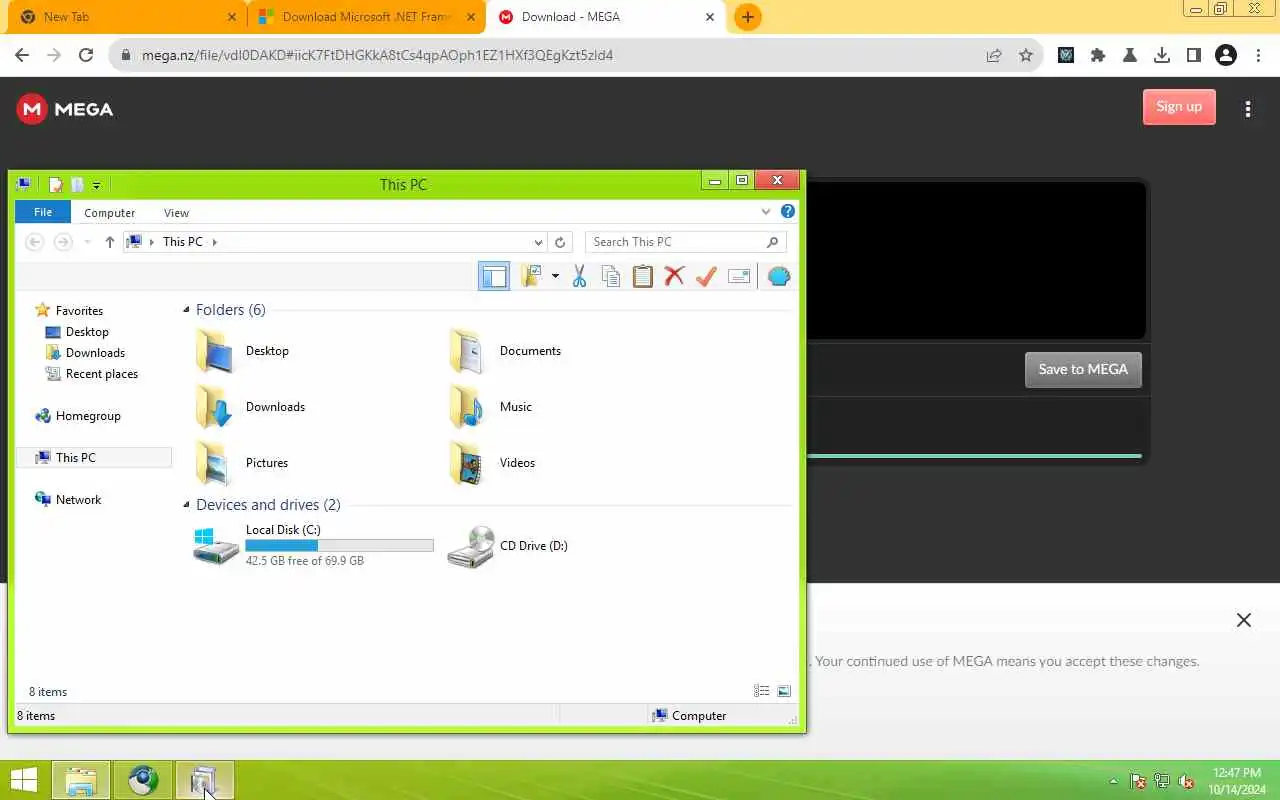
Task: Open File Explorer from the taskbar
Action: 81,781
